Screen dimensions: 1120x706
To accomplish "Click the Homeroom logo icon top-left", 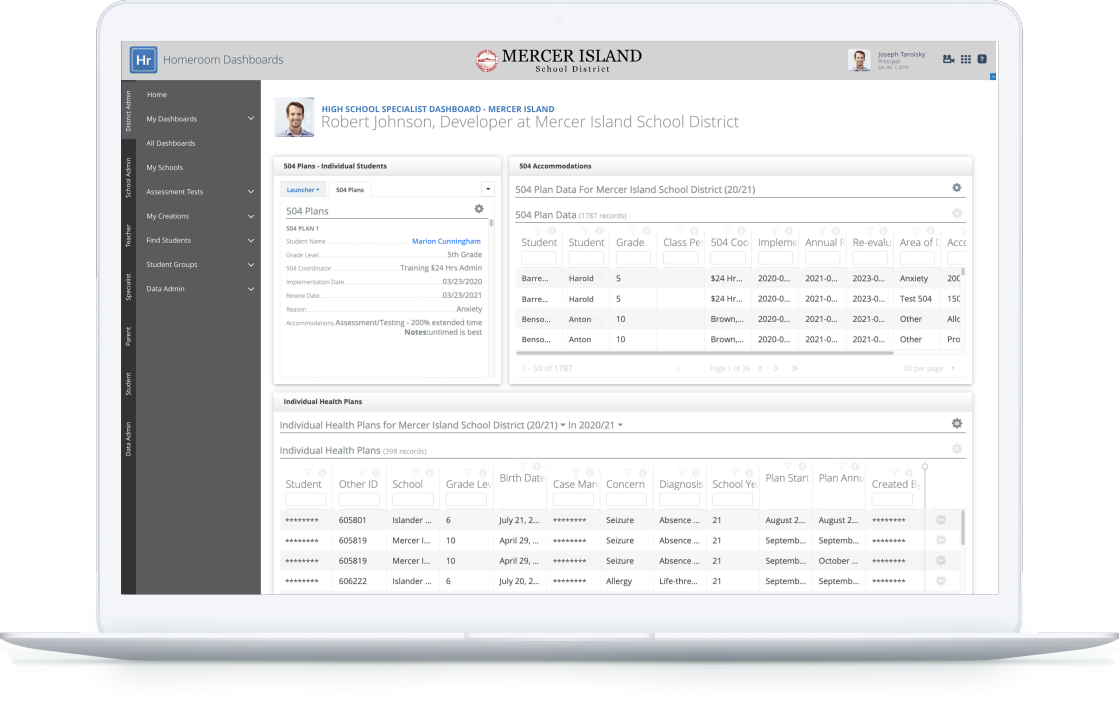I will click(x=143, y=59).
